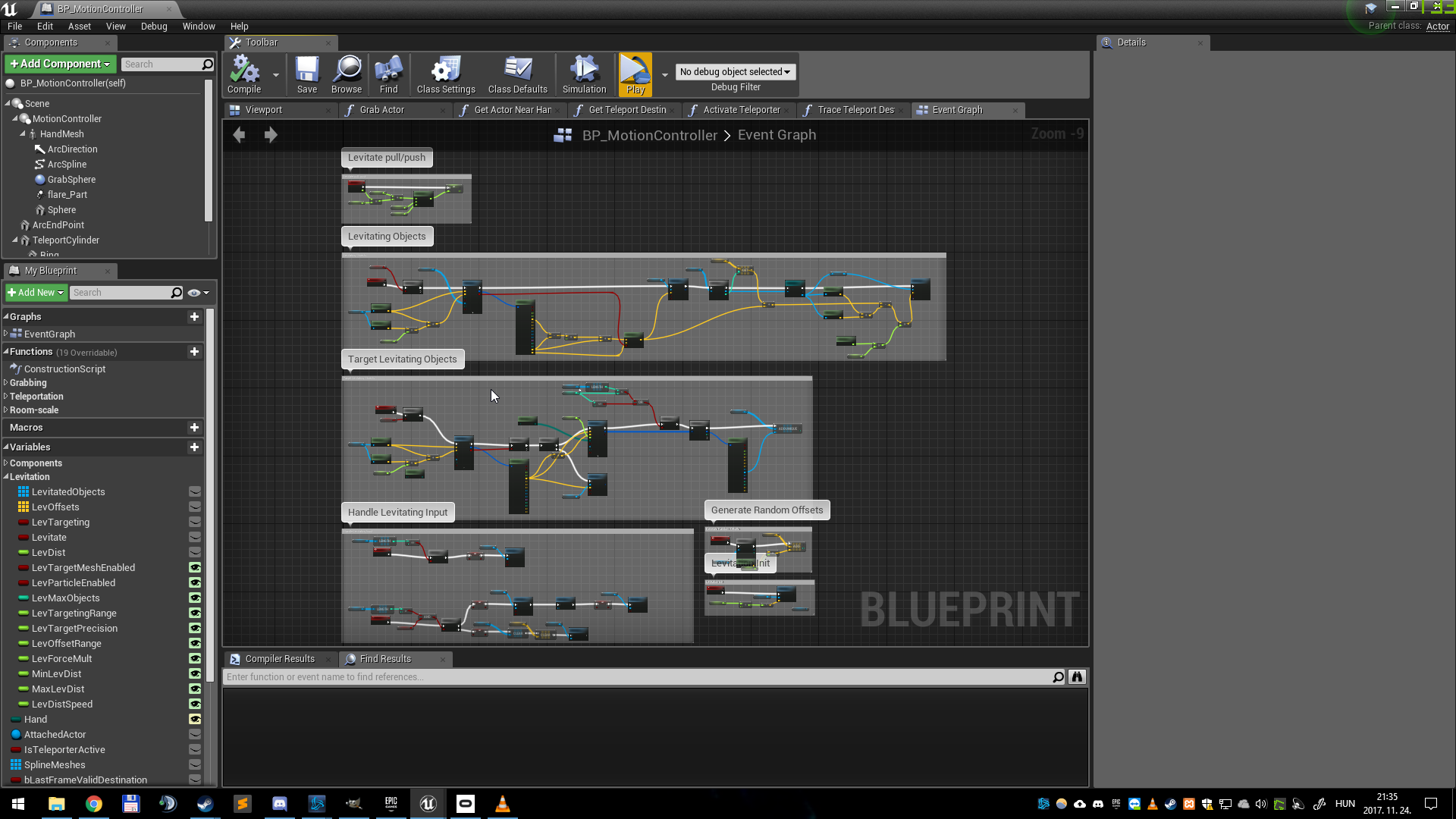This screenshot has width=1456, height=819.
Task: Click the binoculars find-in-all-blueprints icon
Action: pyautogui.click(x=1077, y=676)
